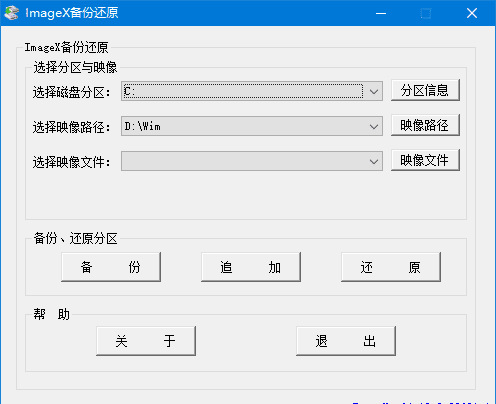Click the 选择磁盘分区 label
This screenshot has width=496, height=404.
pyautogui.click(x=71, y=92)
